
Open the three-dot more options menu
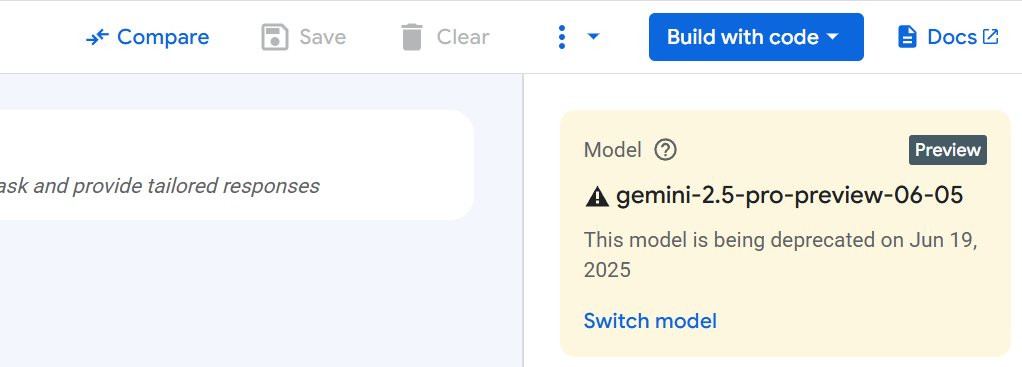click(561, 37)
